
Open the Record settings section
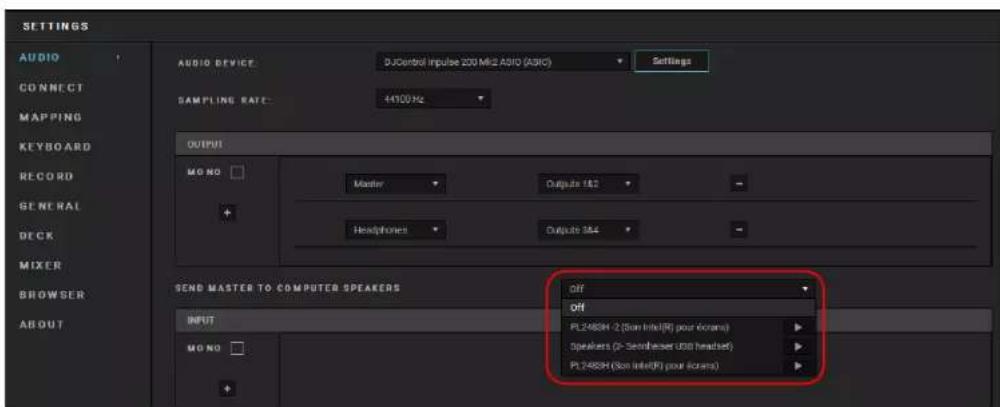coord(46,176)
